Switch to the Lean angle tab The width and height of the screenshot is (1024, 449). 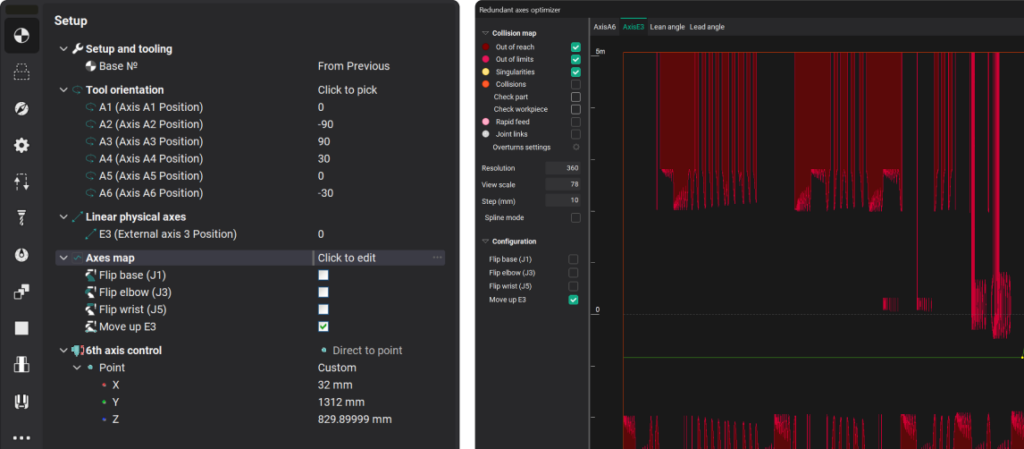(x=667, y=27)
